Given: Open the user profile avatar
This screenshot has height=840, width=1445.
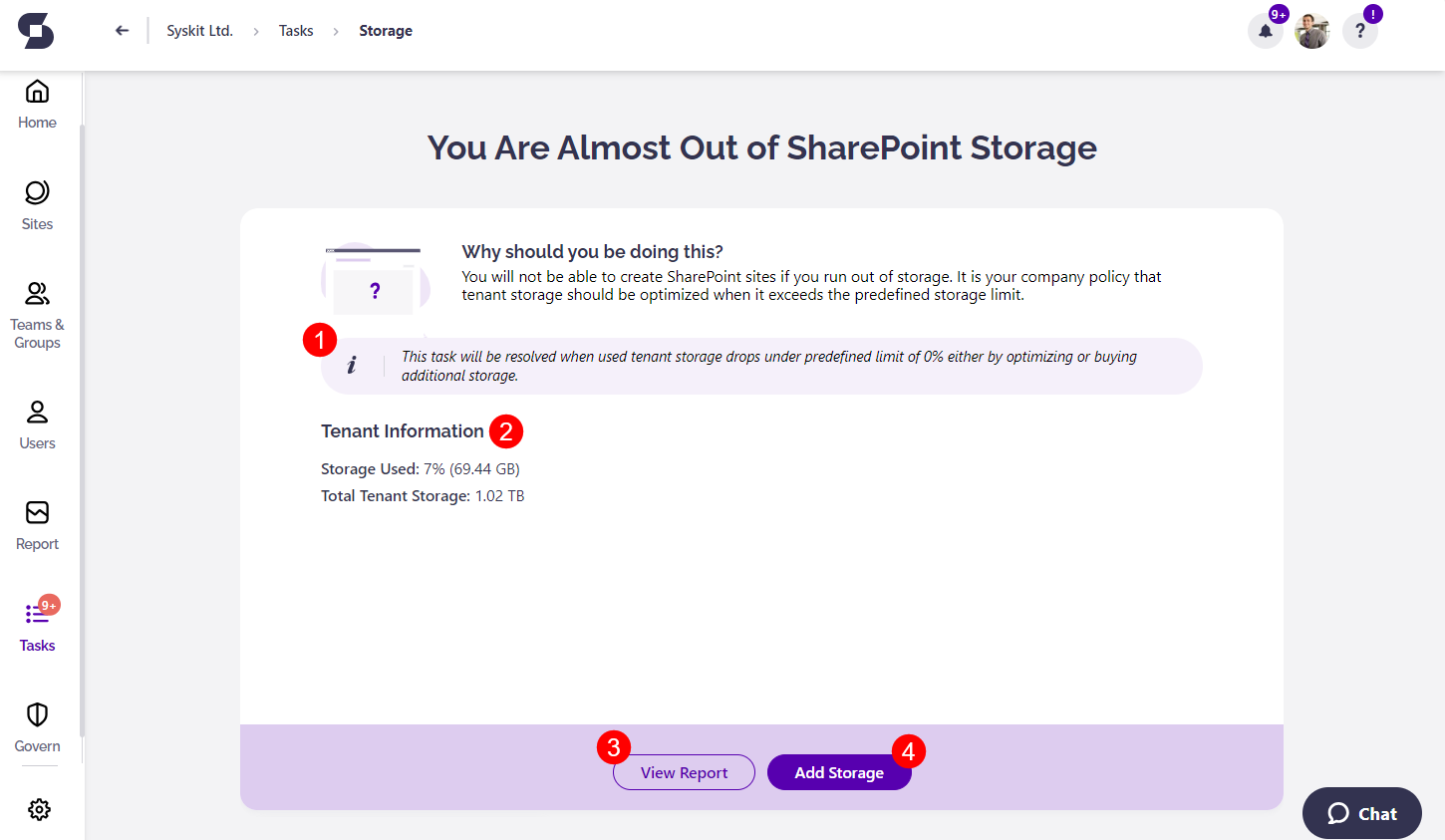Looking at the screenshot, I should tap(1311, 31).
